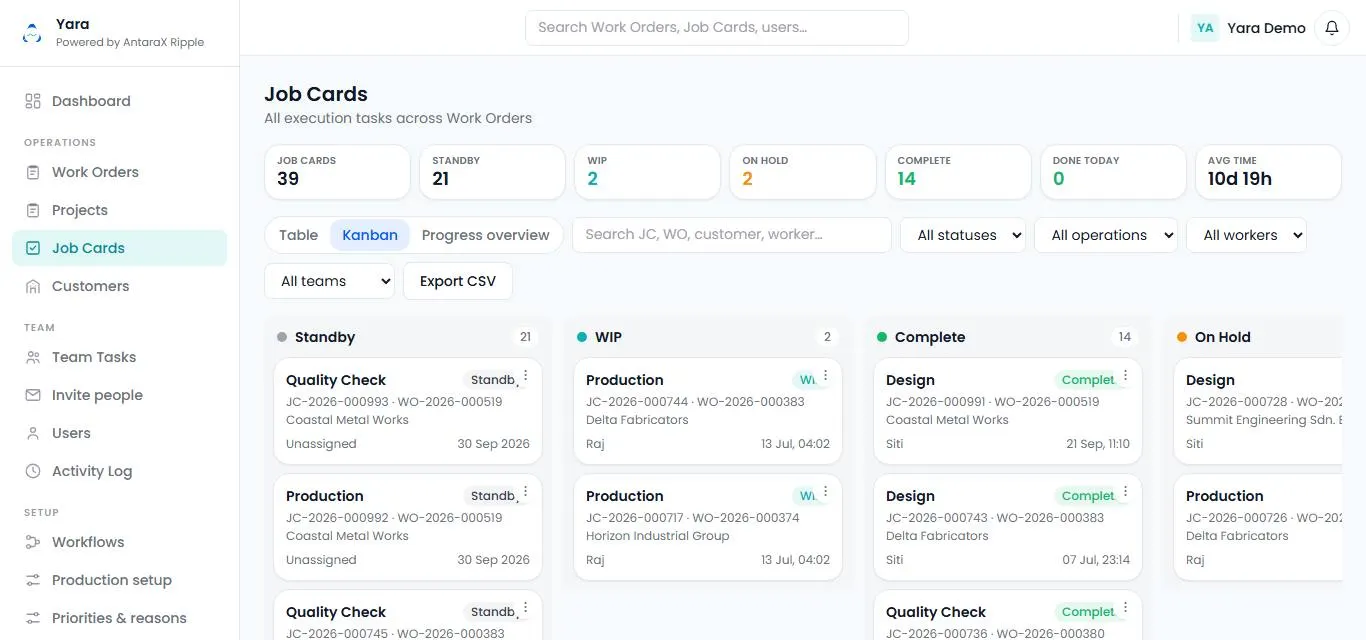
Task: Go to Team Tasks page link
Action: click(120, 357)
